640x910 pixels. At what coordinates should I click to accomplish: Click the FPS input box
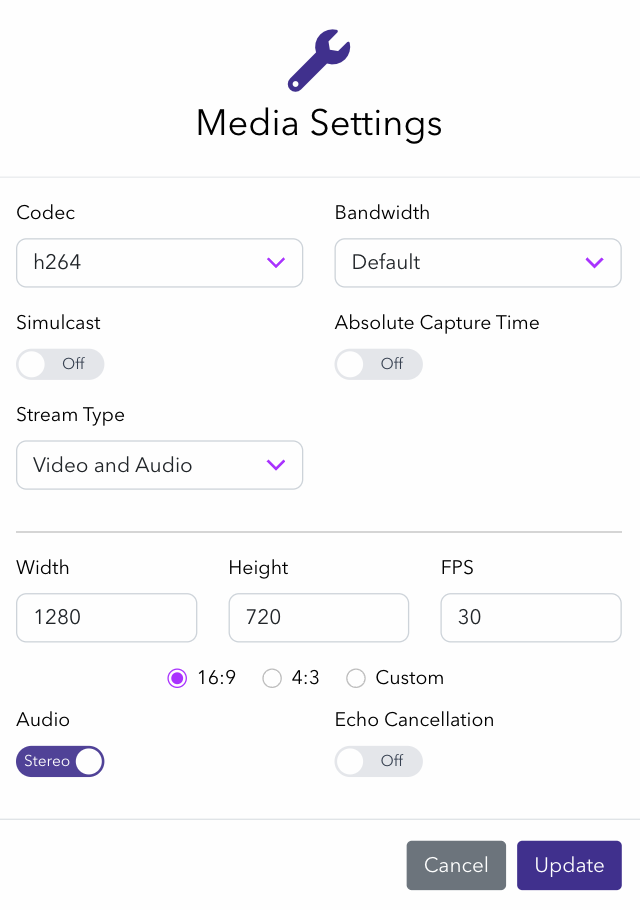(530, 618)
